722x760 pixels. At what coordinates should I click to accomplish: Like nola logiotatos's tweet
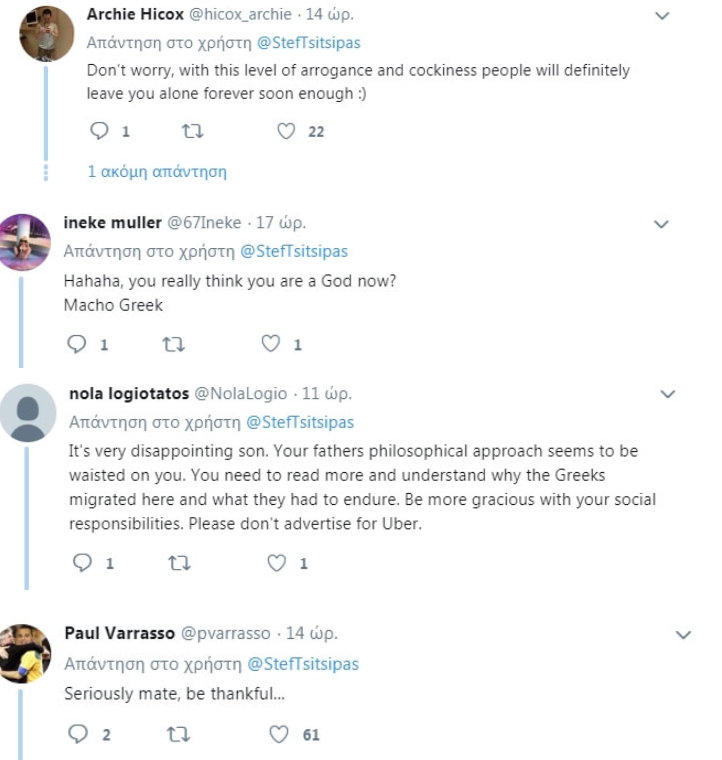click(x=277, y=563)
